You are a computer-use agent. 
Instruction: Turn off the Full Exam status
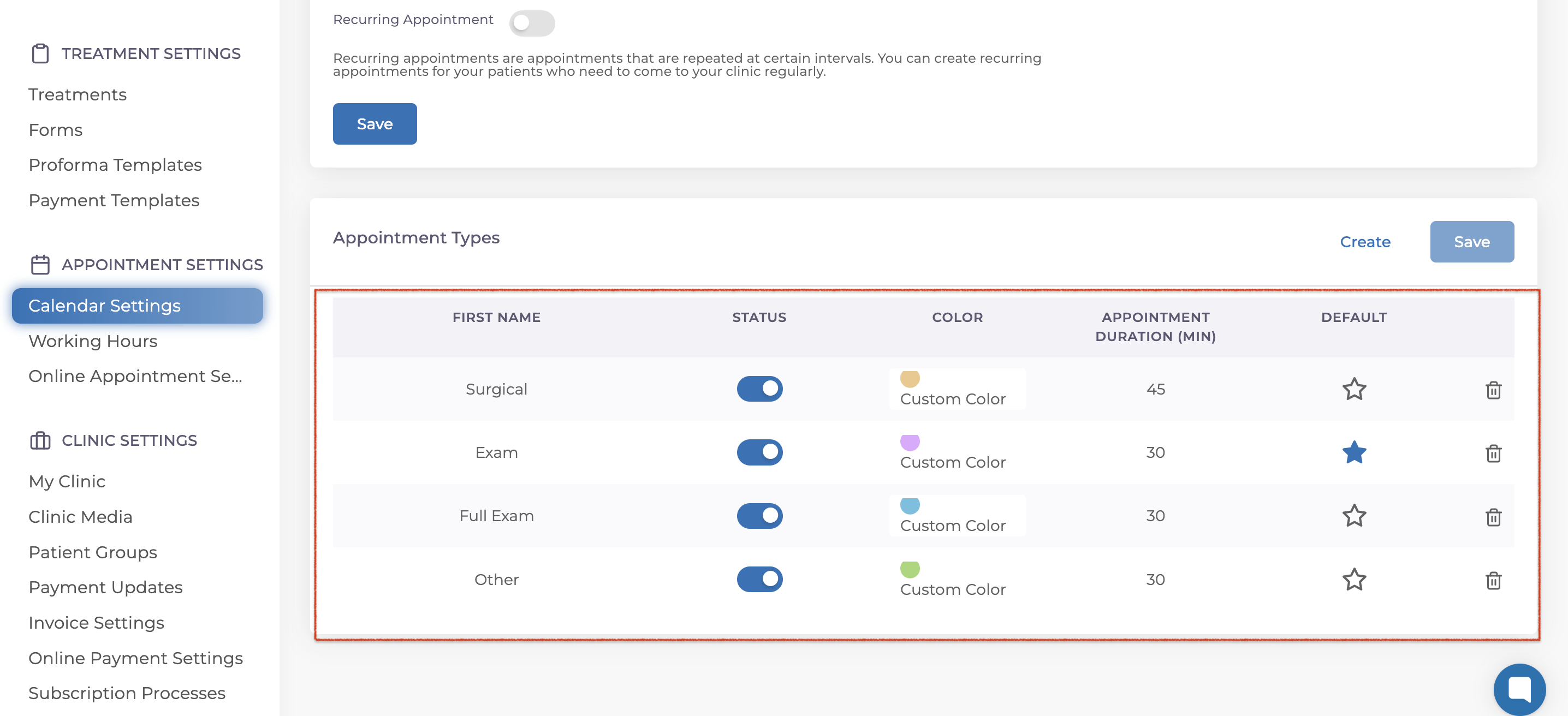759,516
